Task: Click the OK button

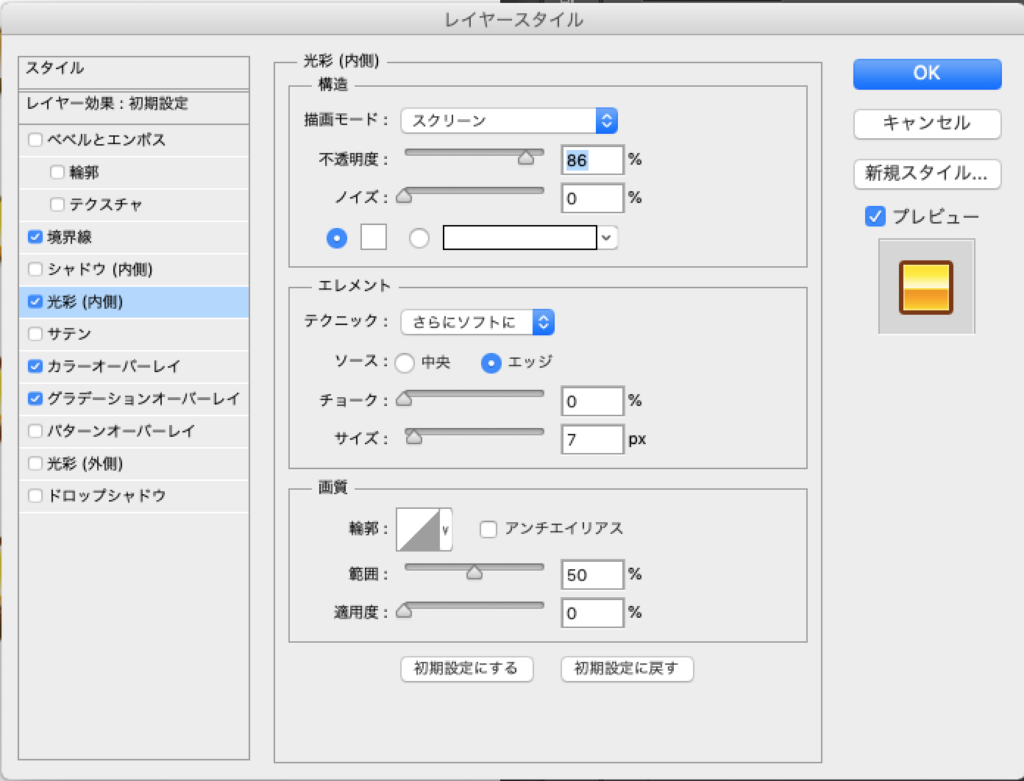Action: click(927, 73)
